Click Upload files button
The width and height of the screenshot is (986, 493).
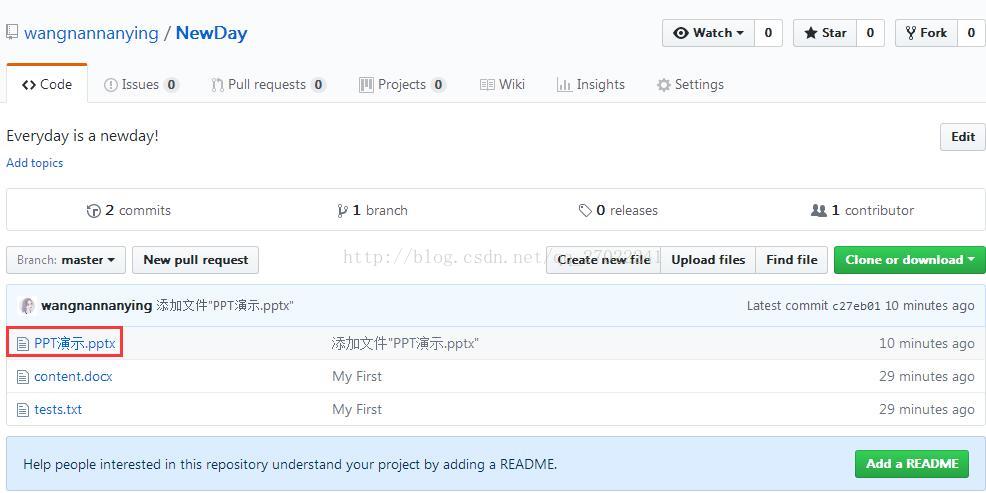tap(708, 260)
